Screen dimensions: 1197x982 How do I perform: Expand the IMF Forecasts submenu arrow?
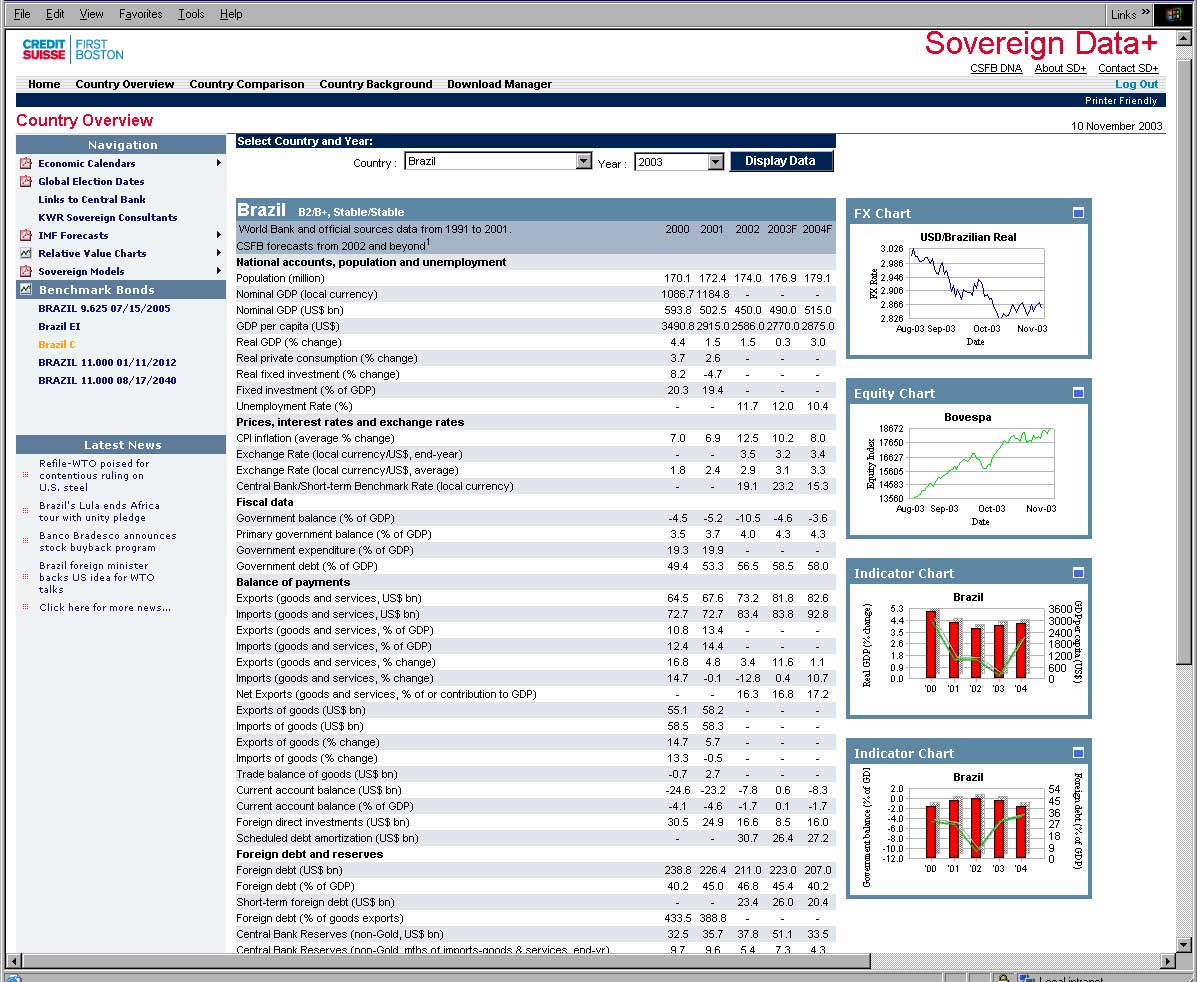click(219, 235)
